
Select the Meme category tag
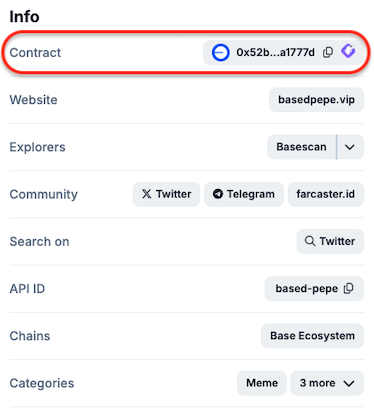point(262,383)
